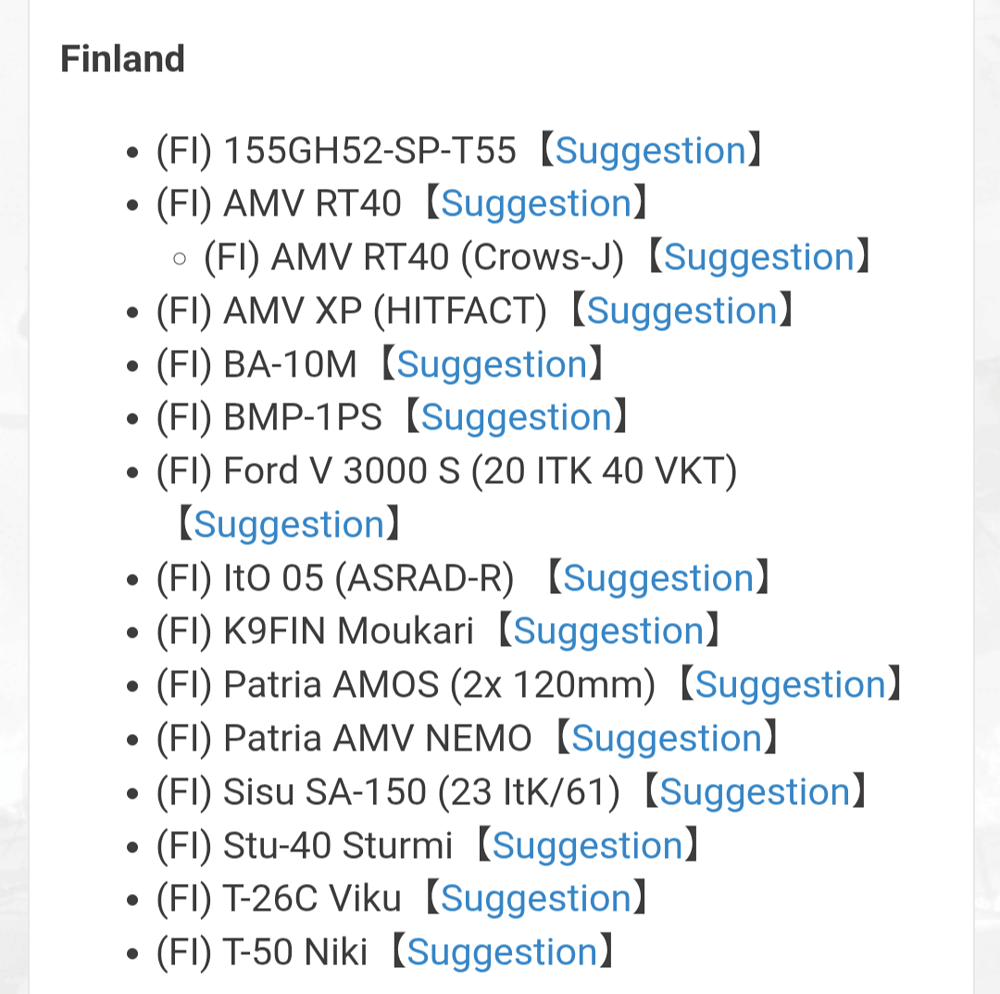Open the T-50 Niki Suggestion link
The height and width of the screenshot is (994, 1000).
point(502,953)
